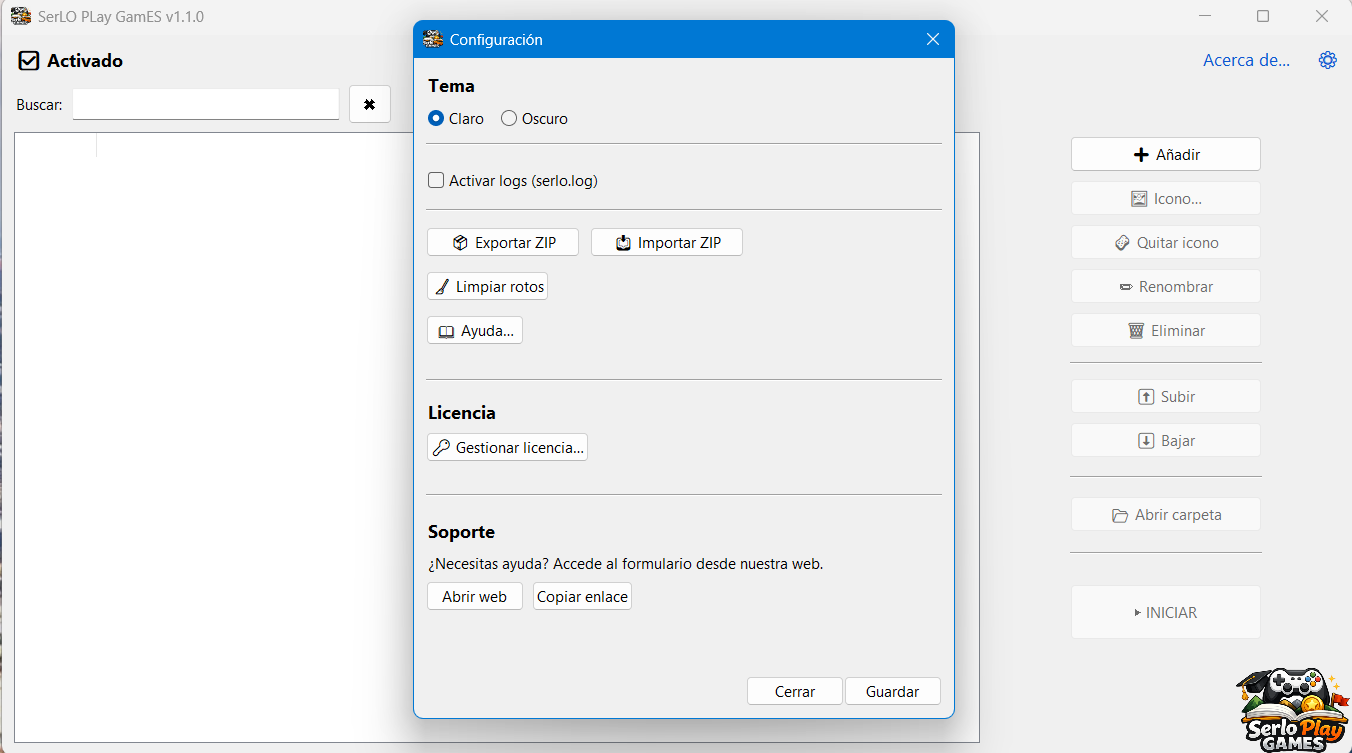The height and width of the screenshot is (753, 1352).
Task: Click the Exportar ZIP package icon button
Action: [503, 243]
